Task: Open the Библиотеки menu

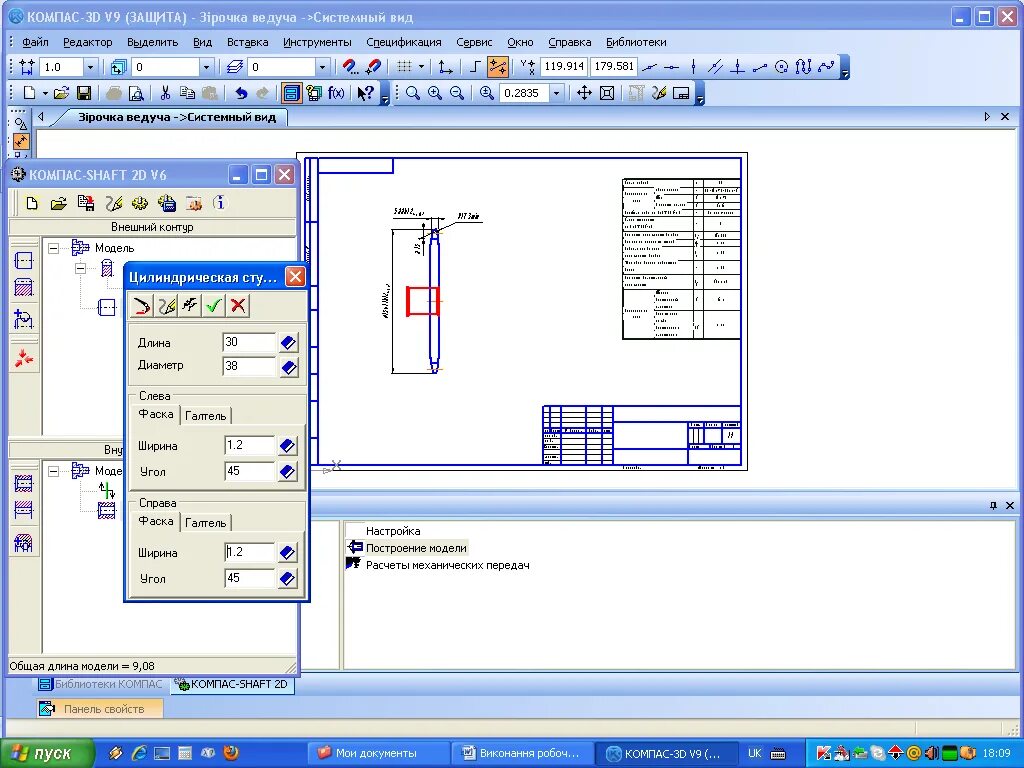Action: pyautogui.click(x=636, y=42)
